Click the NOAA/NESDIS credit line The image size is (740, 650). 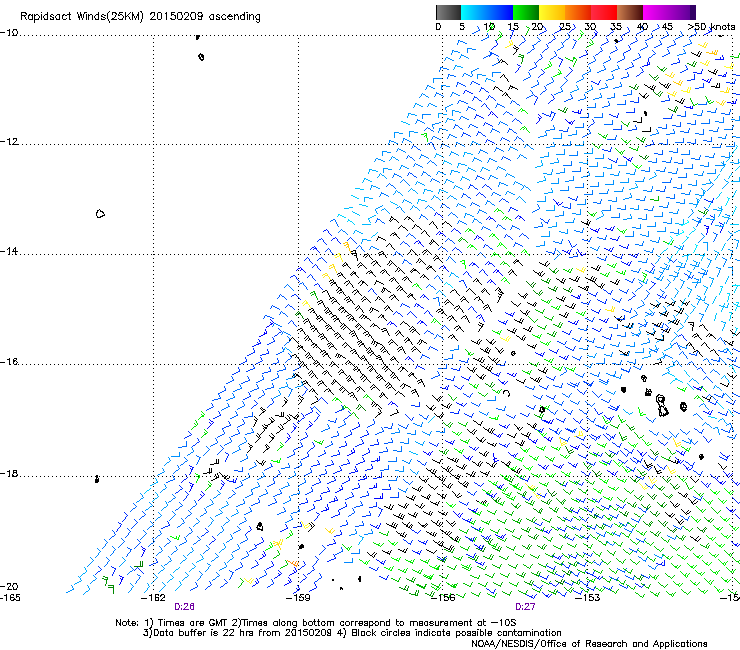coord(589,643)
